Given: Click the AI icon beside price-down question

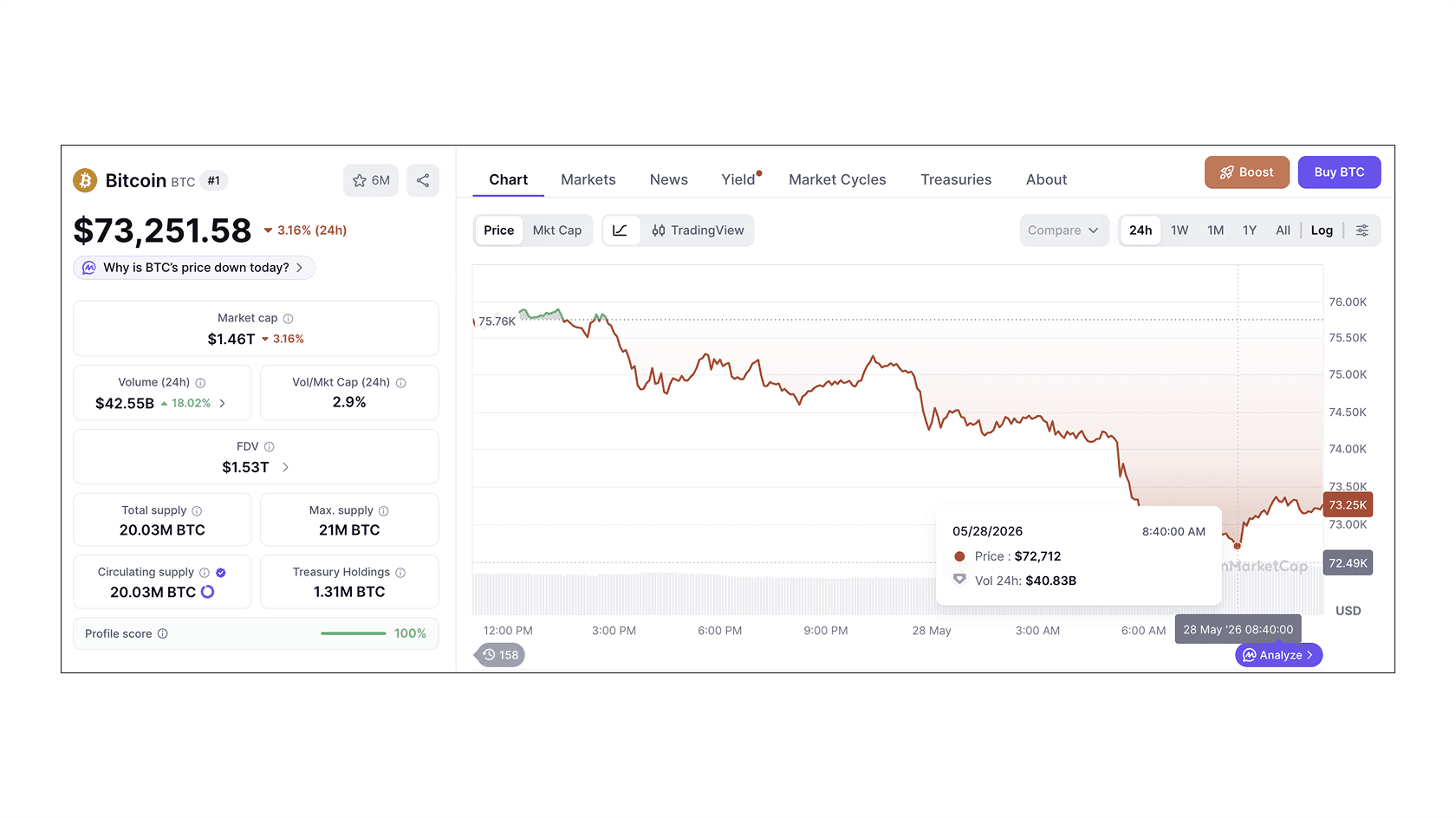Looking at the screenshot, I should (89, 268).
